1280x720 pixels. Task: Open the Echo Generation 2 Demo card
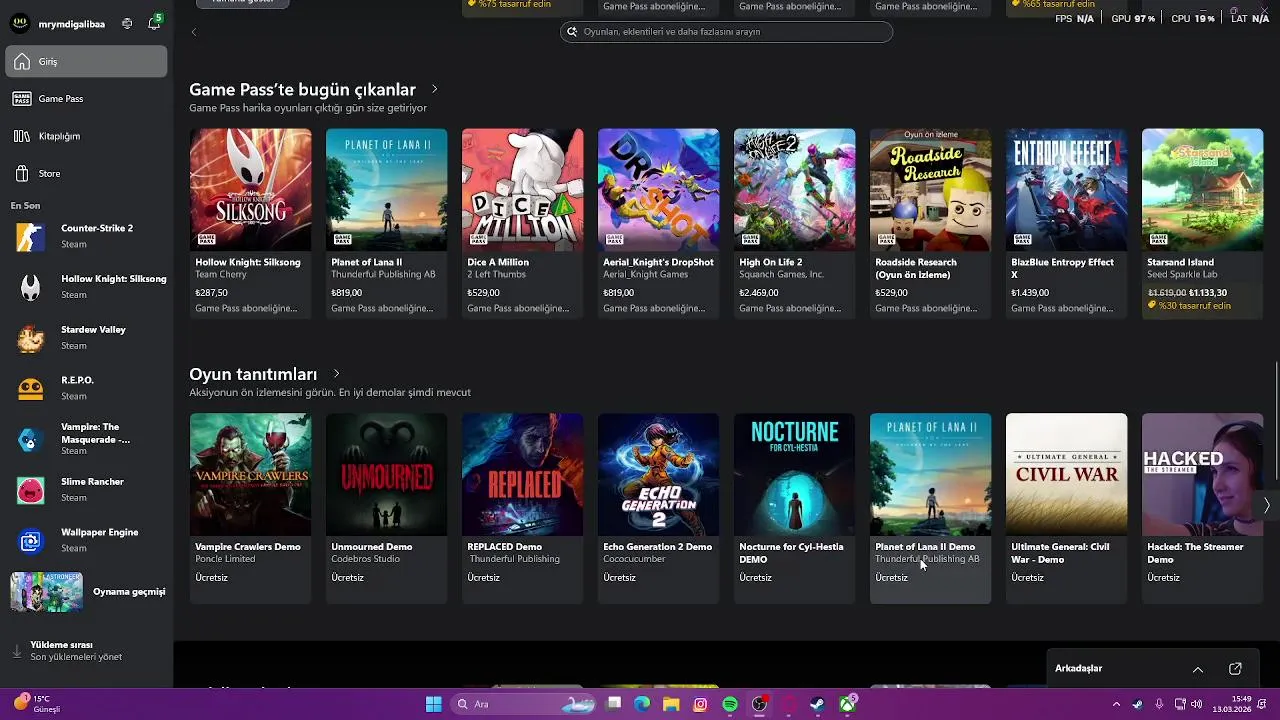coord(658,508)
